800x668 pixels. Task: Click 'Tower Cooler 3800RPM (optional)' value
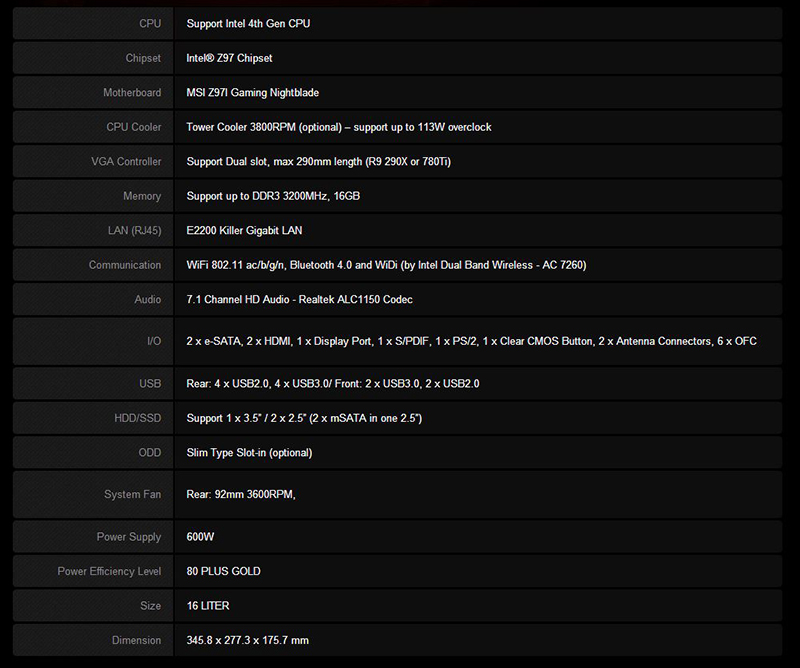[264, 127]
